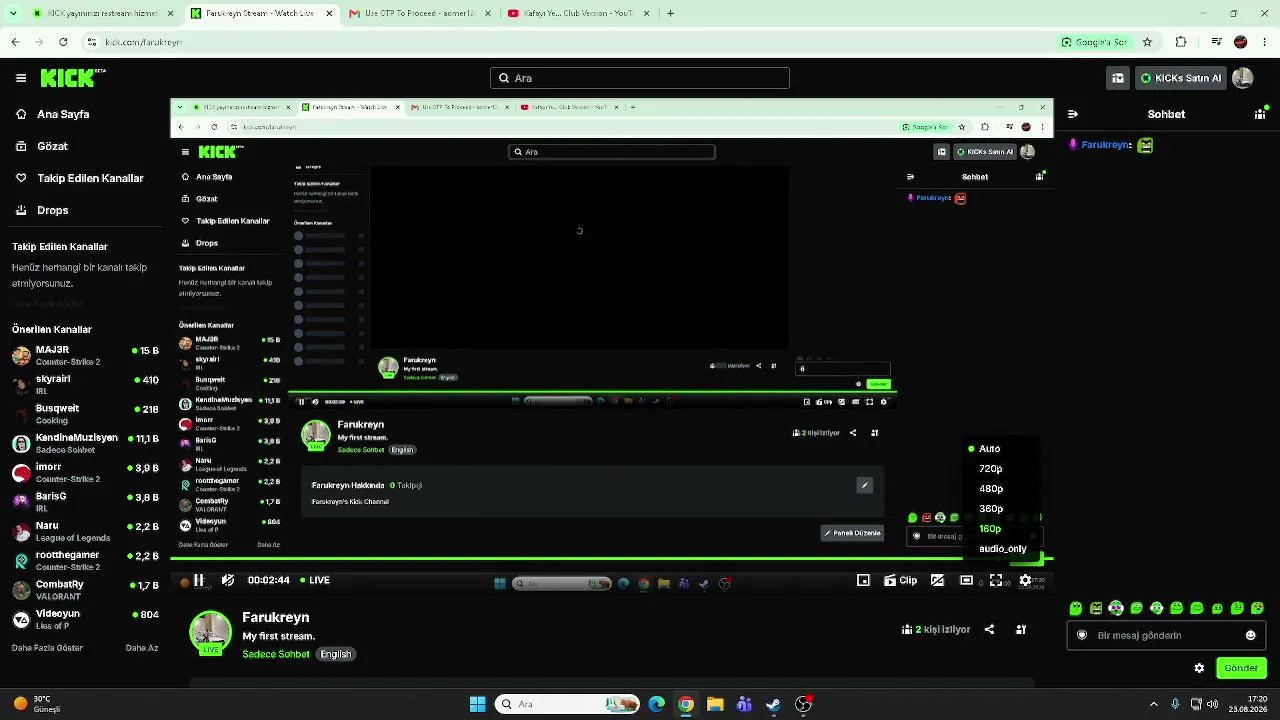Image resolution: width=1280 pixels, height=720 pixels.
Task: Reload the Kick page
Action: coord(63,42)
